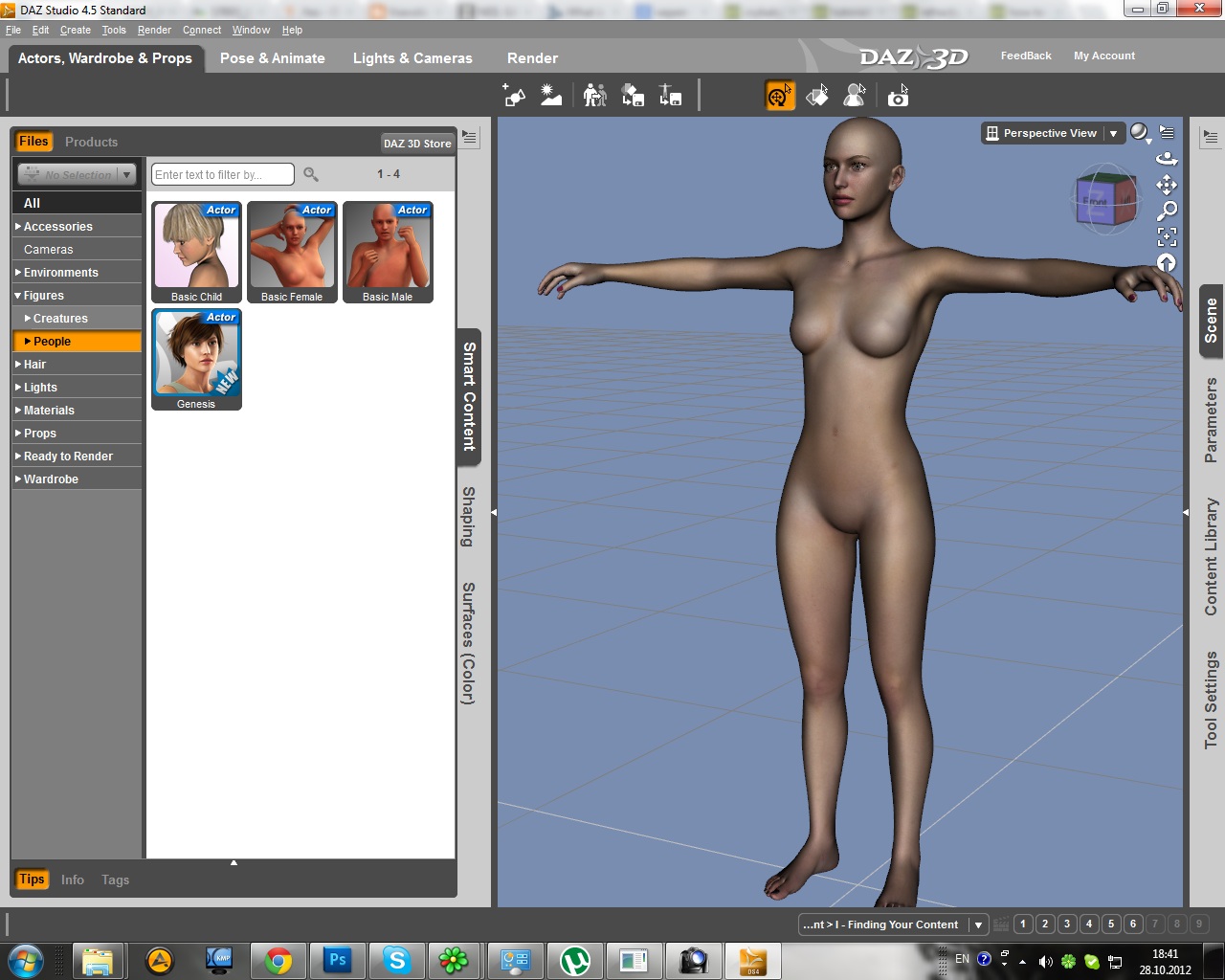
Task: Switch to Lights & Cameras activity tab
Action: (412, 58)
